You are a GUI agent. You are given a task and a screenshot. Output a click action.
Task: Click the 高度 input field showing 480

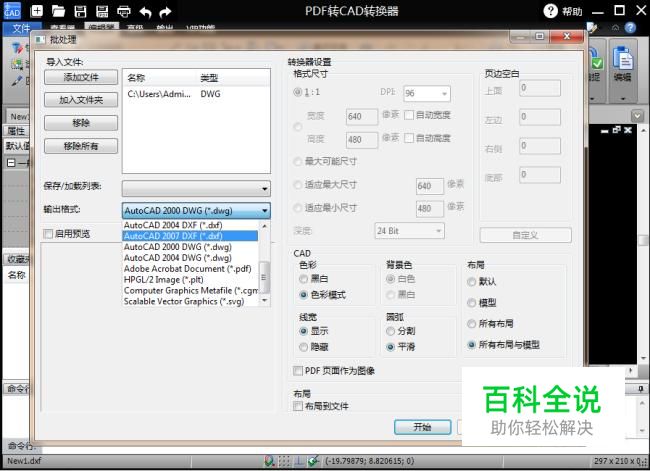(x=362, y=140)
